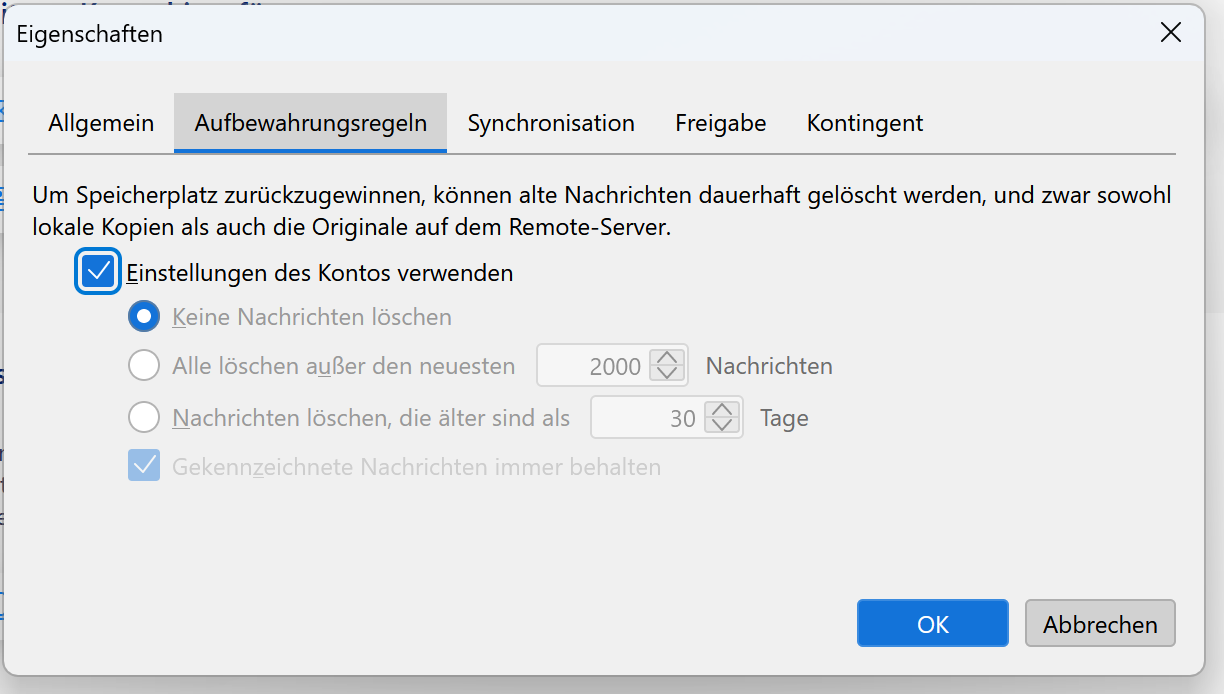Screen dimensions: 1224x694
Task: Show the Kontingent tab
Action: [x=865, y=123]
